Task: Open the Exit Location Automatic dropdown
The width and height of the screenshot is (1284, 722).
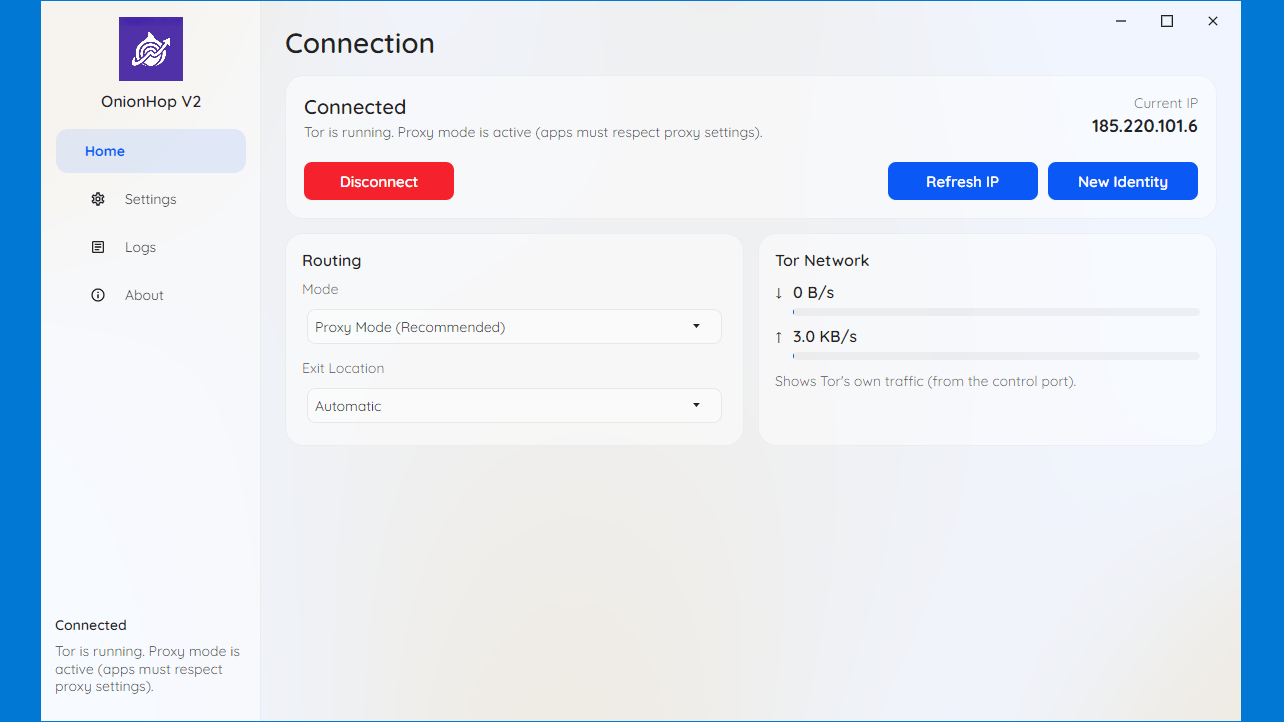Action: pyautogui.click(x=513, y=406)
